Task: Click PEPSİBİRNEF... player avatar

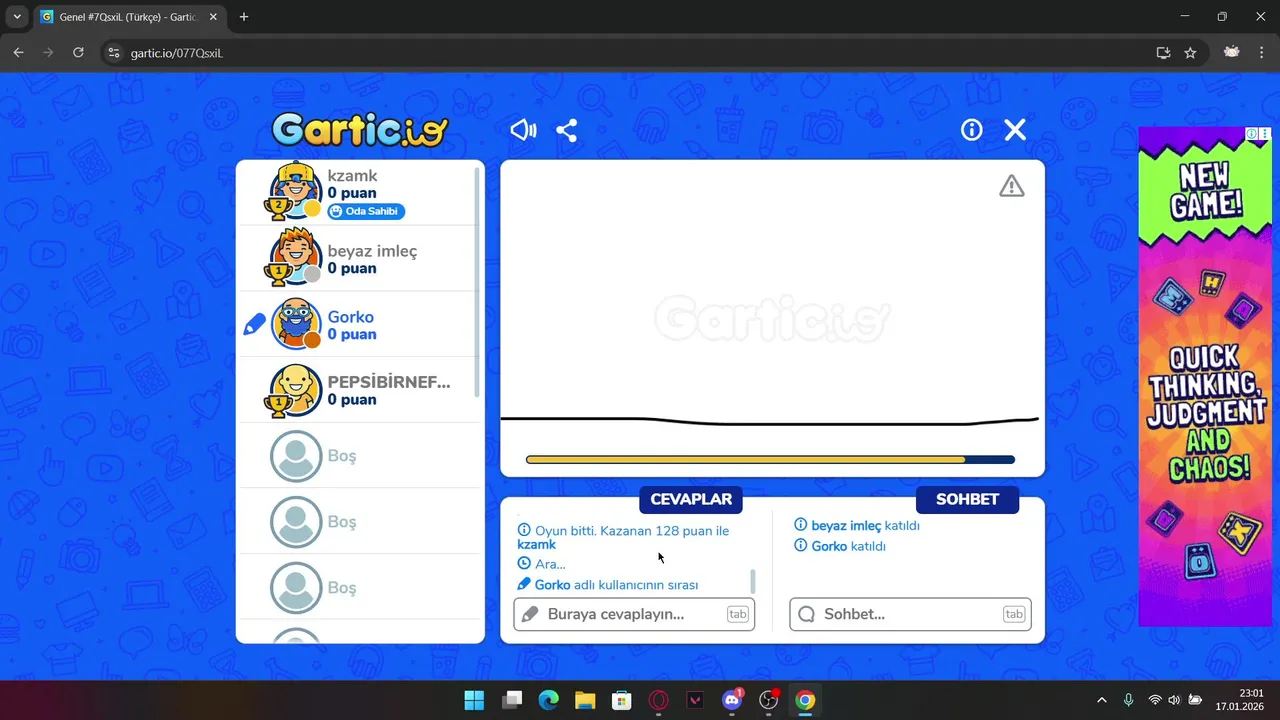Action: (x=296, y=390)
